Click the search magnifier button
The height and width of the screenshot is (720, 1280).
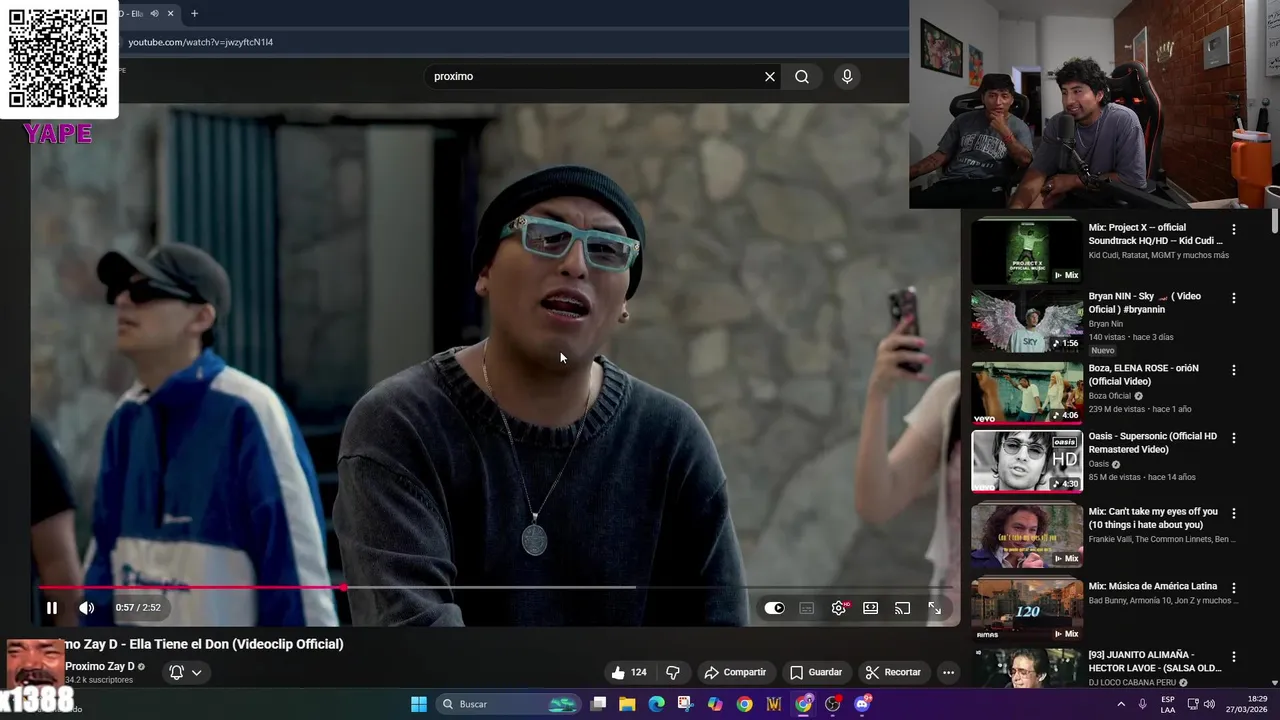[x=802, y=76]
